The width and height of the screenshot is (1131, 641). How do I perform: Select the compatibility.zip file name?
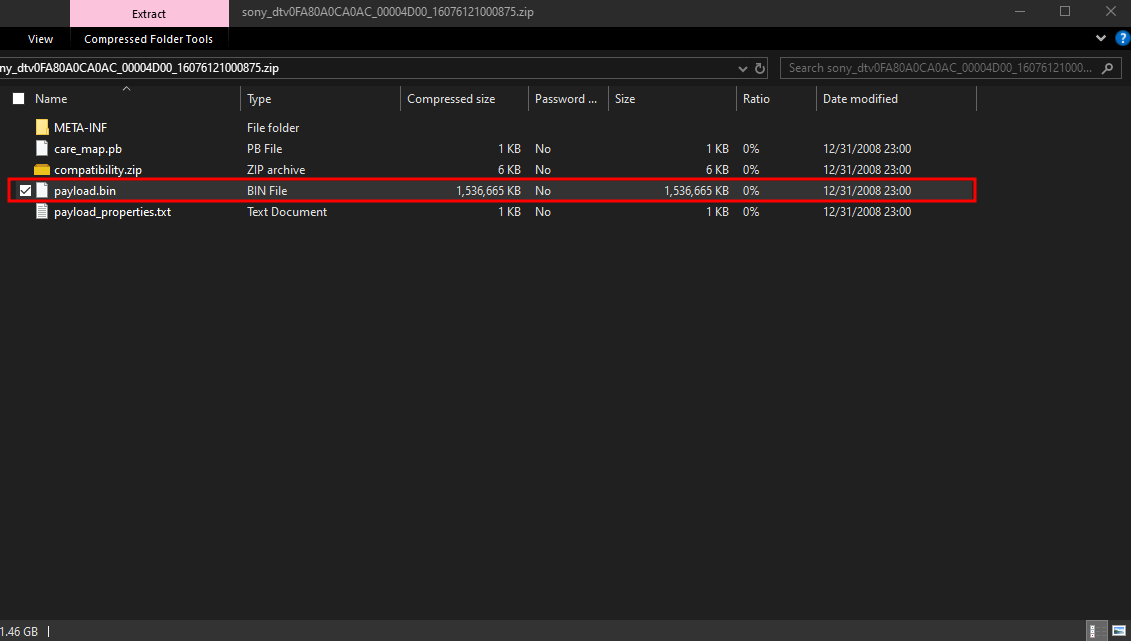click(98, 169)
